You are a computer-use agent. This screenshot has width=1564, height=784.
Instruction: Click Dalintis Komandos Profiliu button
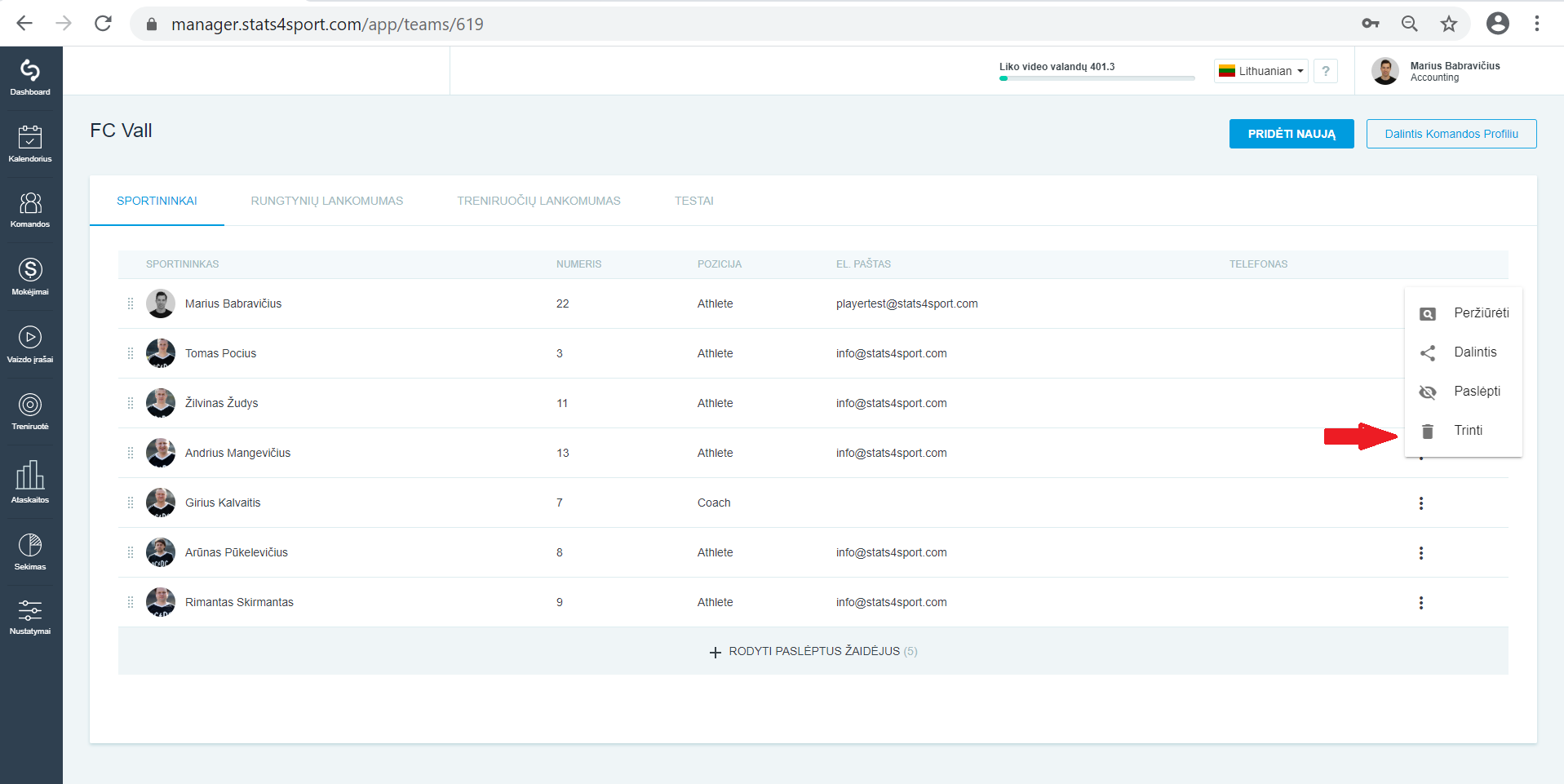point(1451,134)
